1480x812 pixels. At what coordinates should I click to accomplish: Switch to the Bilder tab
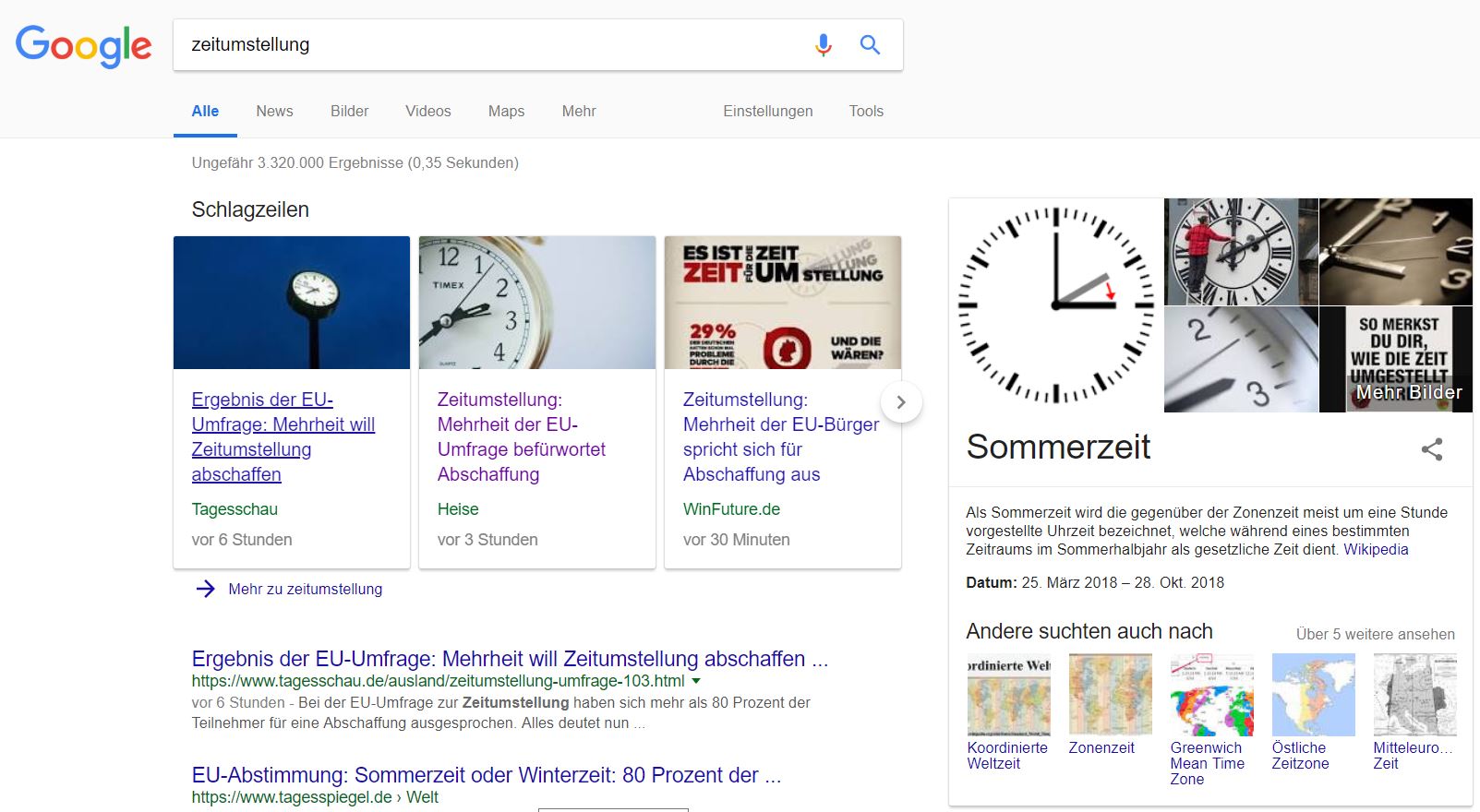(x=349, y=111)
